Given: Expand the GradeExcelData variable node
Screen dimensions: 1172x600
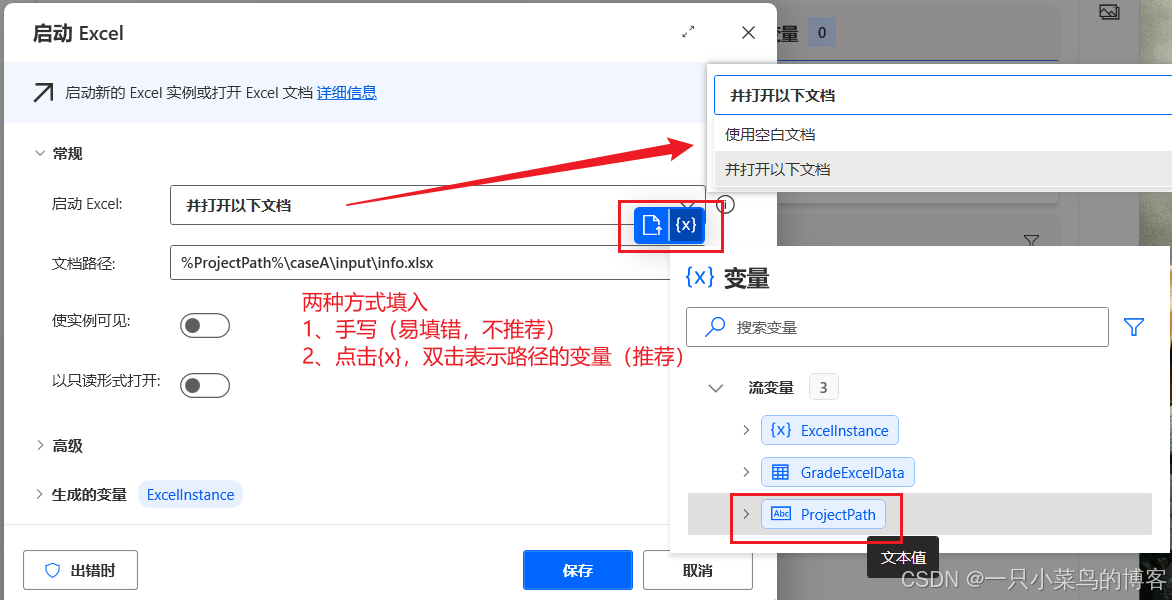Looking at the screenshot, I should click(745, 472).
